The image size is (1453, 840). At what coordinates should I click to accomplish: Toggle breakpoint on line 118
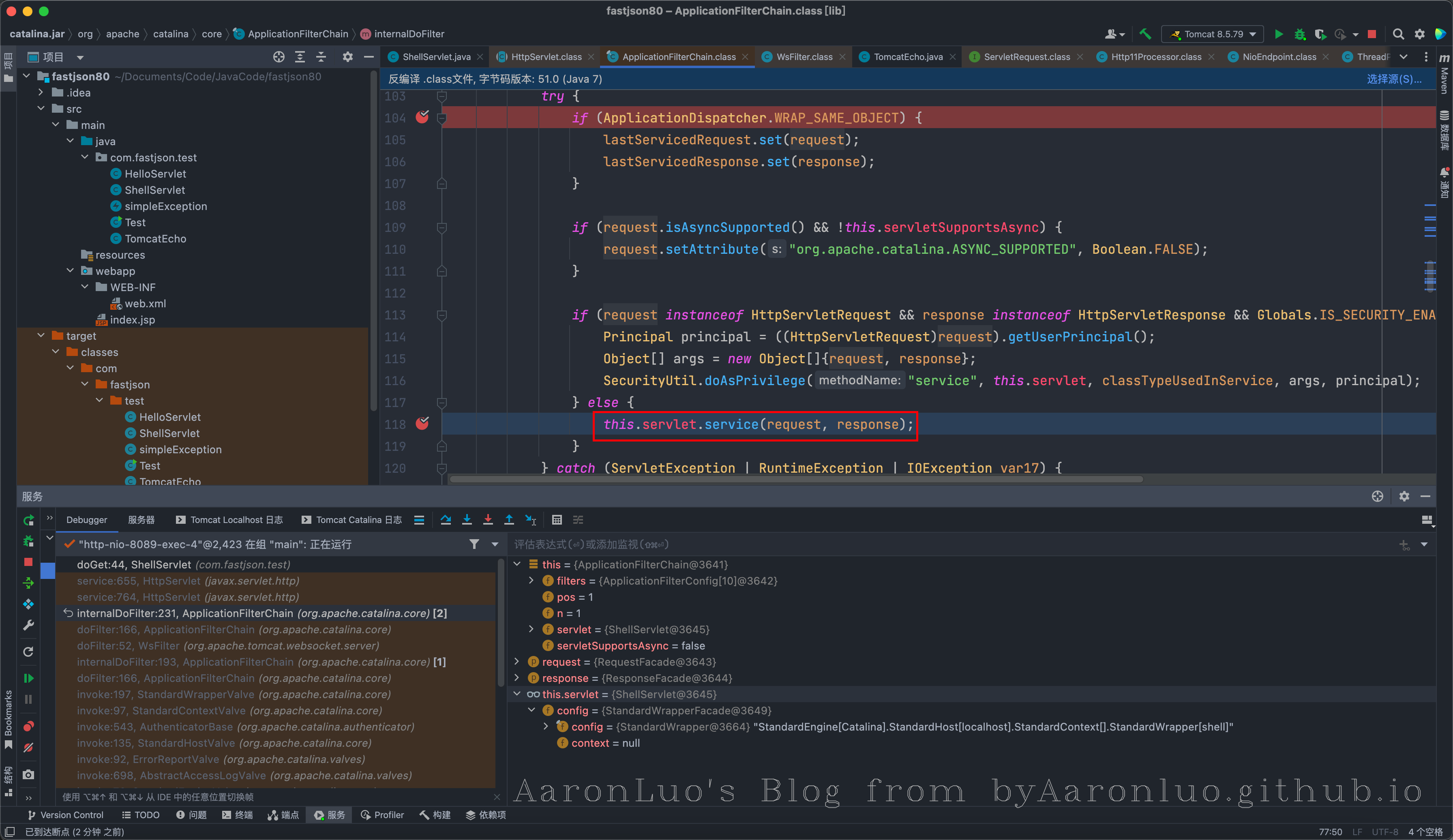(422, 424)
